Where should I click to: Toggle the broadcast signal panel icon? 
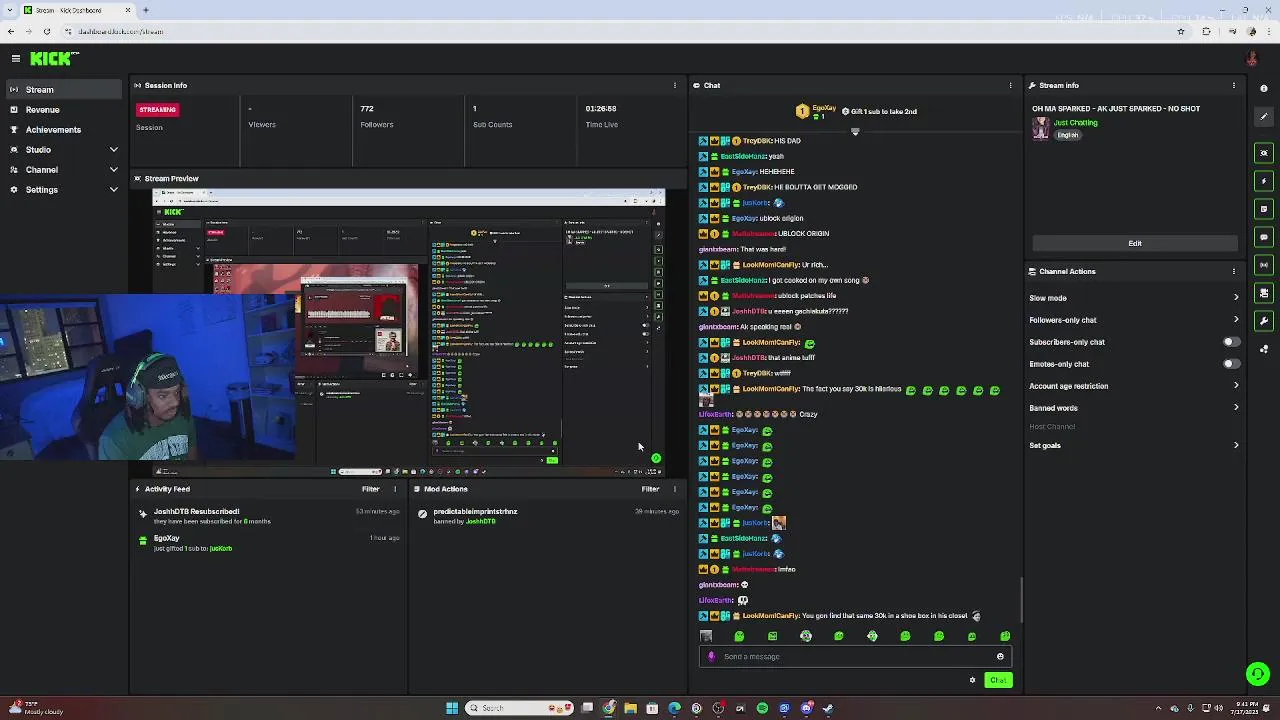(x=1264, y=265)
